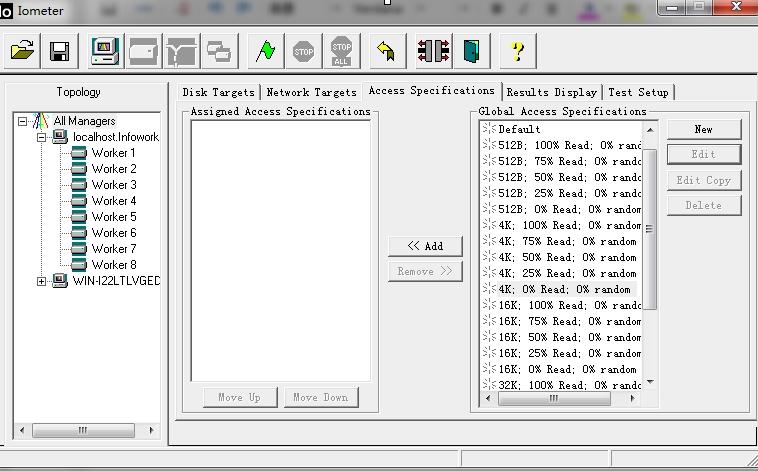This screenshot has height=471, width=758.
Task: Click the Open test configuration folder icon
Action: point(22,51)
